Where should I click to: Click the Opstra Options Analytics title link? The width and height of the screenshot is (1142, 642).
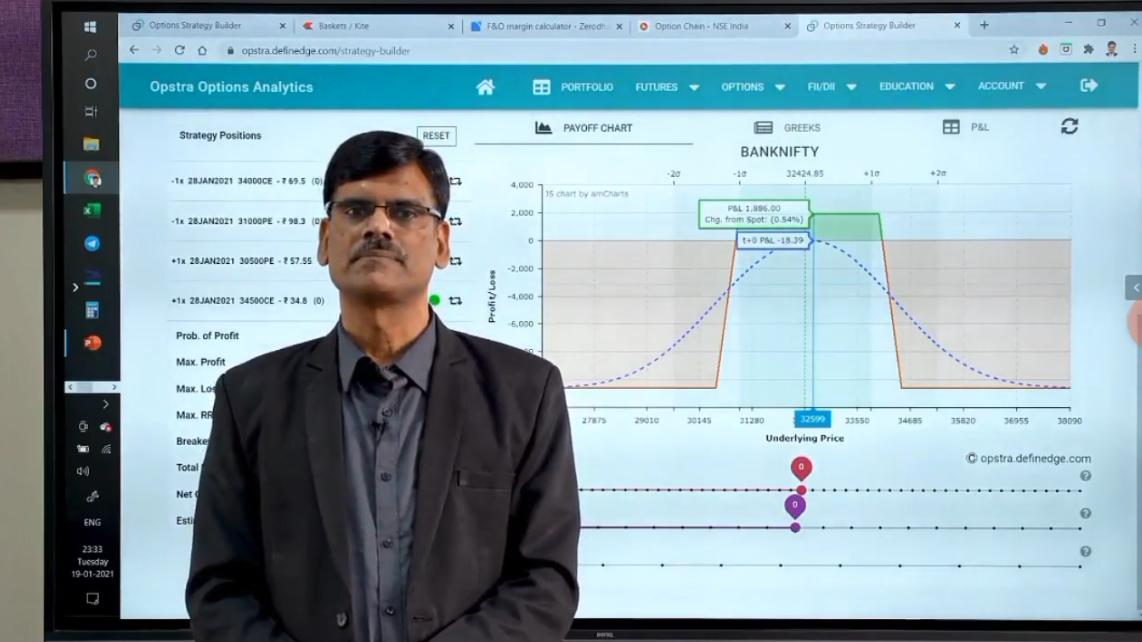pyautogui.click(x=232, y=87)
